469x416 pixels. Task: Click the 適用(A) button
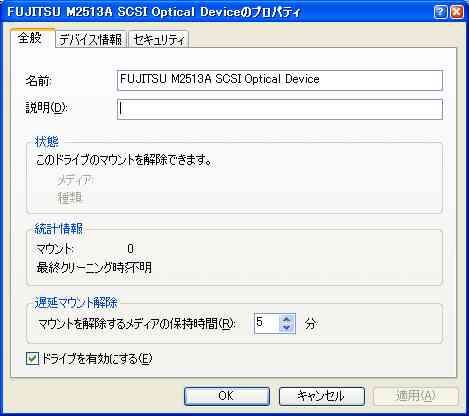416,396
